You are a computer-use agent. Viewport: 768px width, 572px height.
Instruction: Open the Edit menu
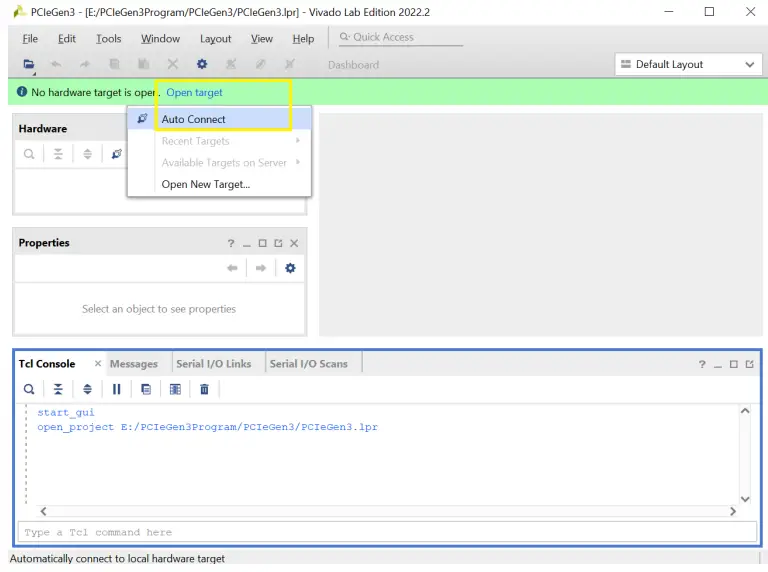pos(67,39)
